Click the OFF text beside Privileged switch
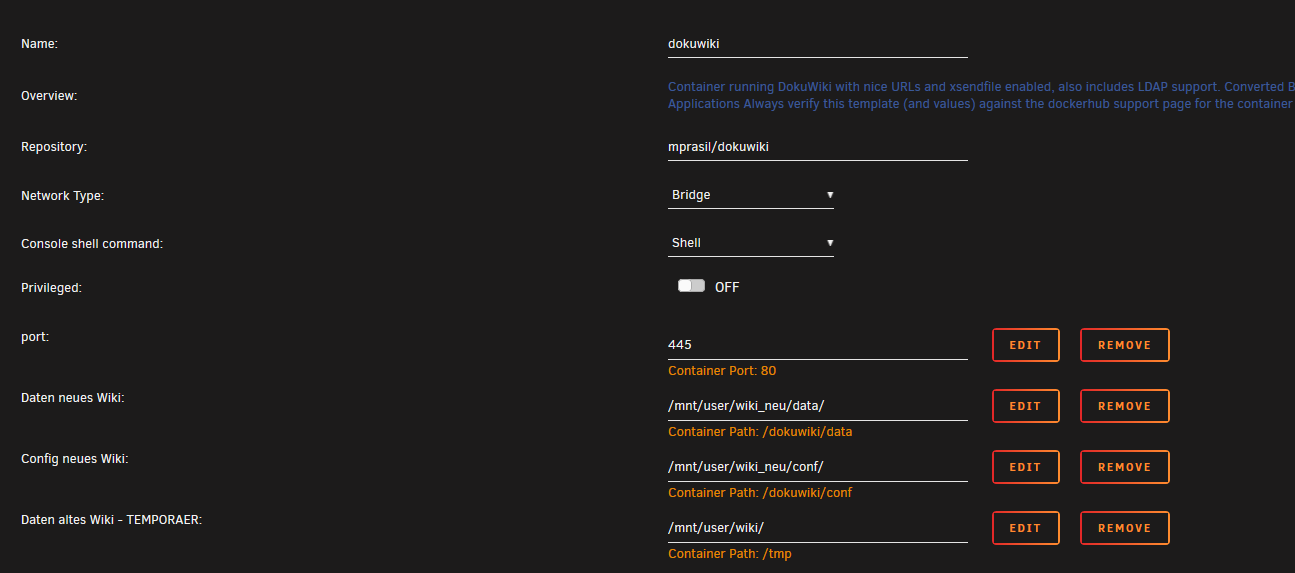 coord(727,287)
